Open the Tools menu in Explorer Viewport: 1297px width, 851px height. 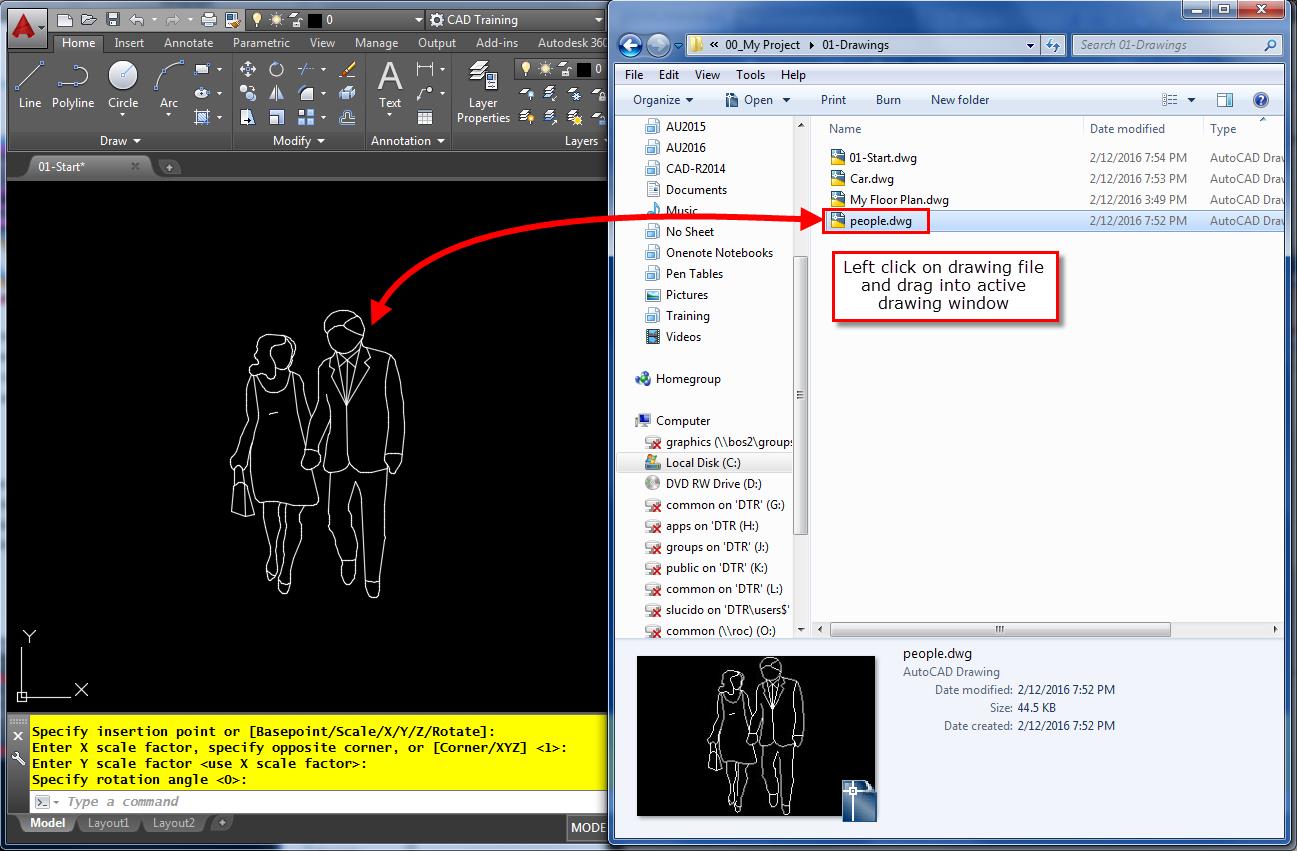coord(750,75)
